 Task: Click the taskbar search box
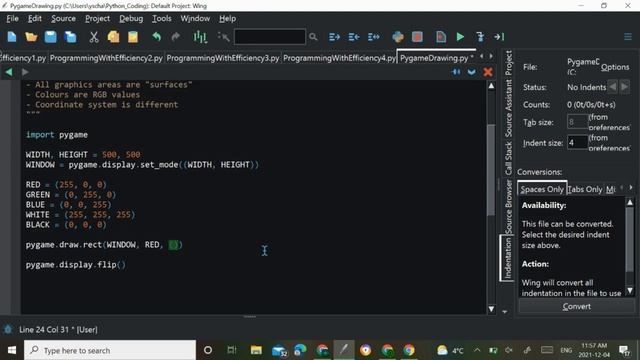click(110, 350)
